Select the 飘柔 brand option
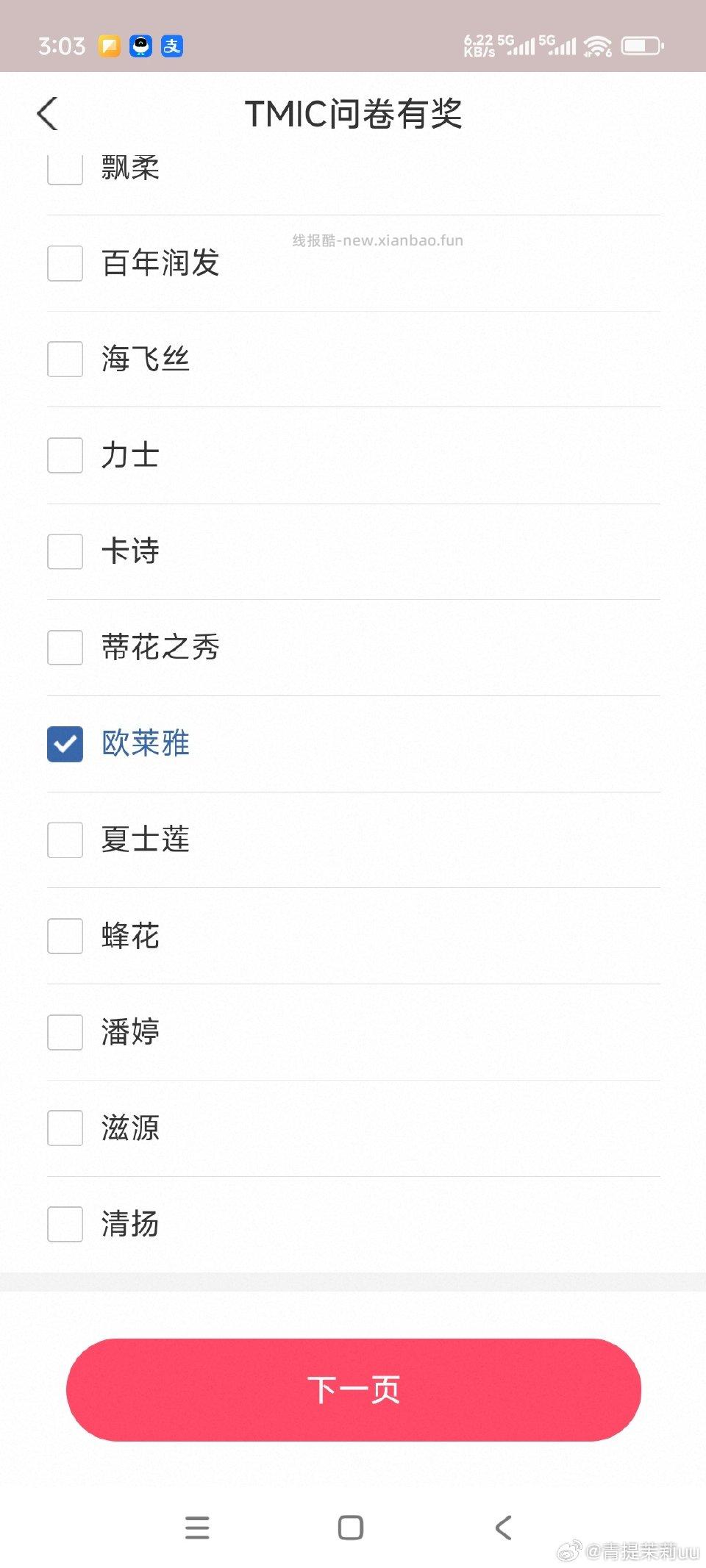This screenshot has width=706, height=1568. [x=65, y=168]
